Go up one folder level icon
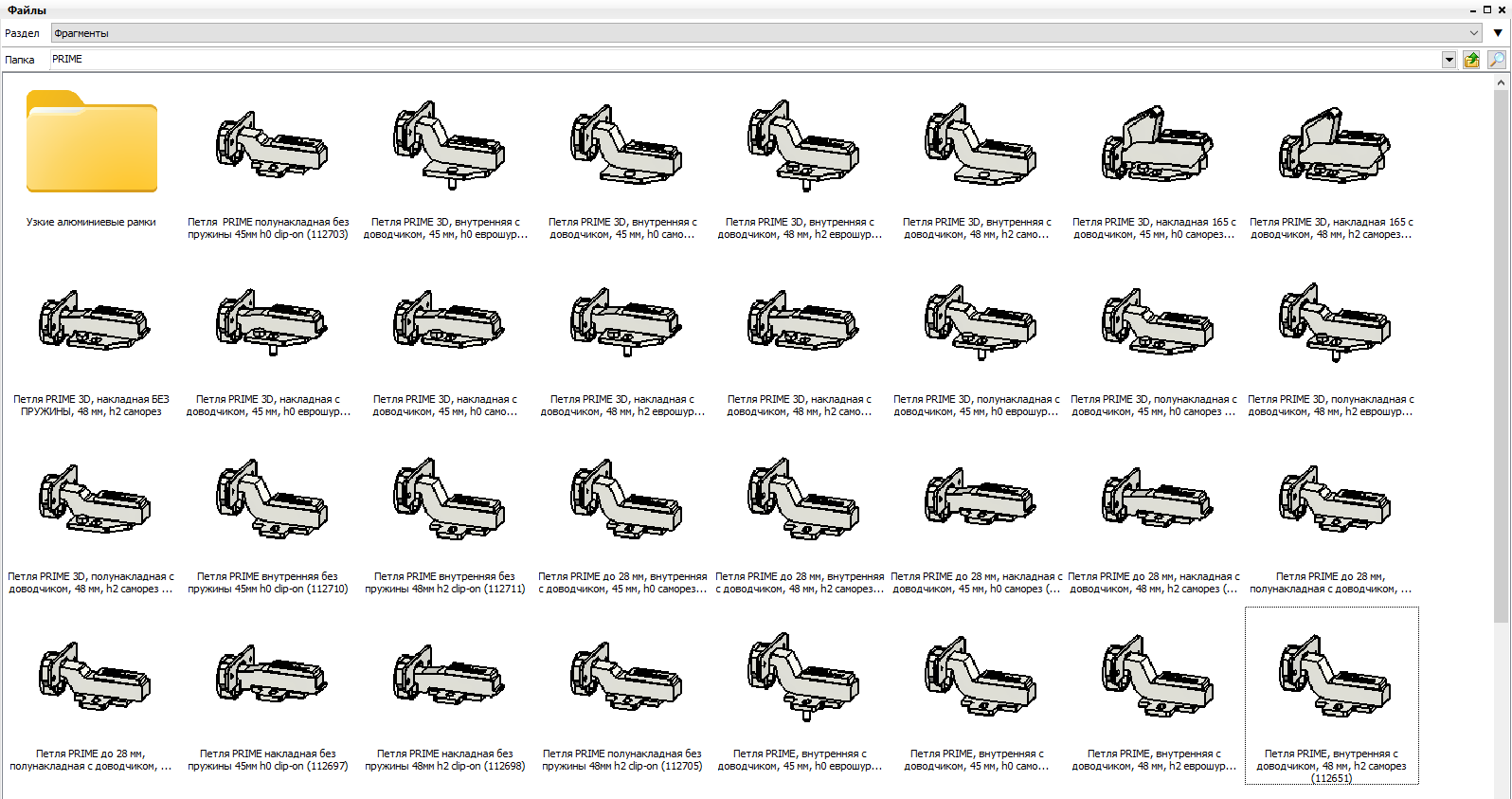This screenshot has height=799, width=1512. [x=1471, y=60]
